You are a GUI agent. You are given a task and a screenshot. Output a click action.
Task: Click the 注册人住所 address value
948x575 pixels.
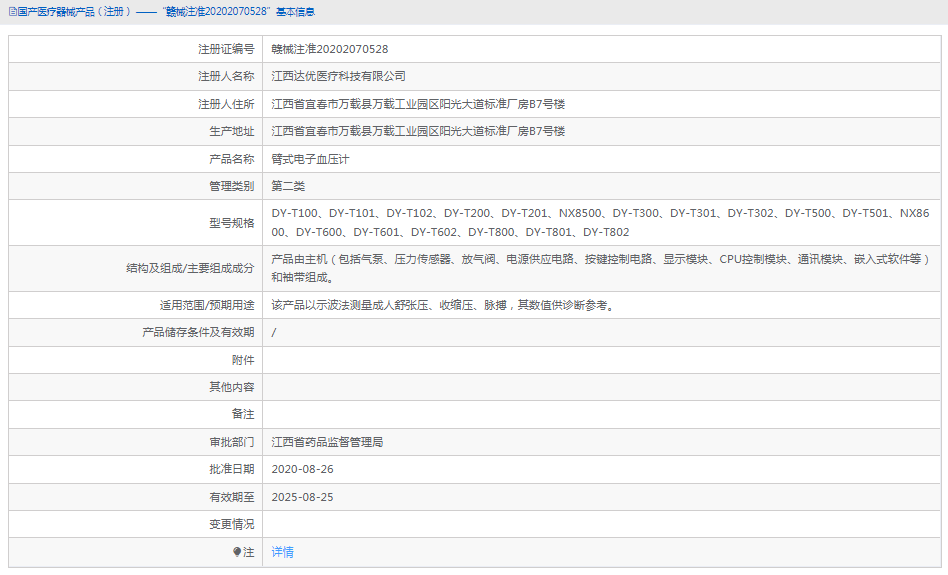418,104
